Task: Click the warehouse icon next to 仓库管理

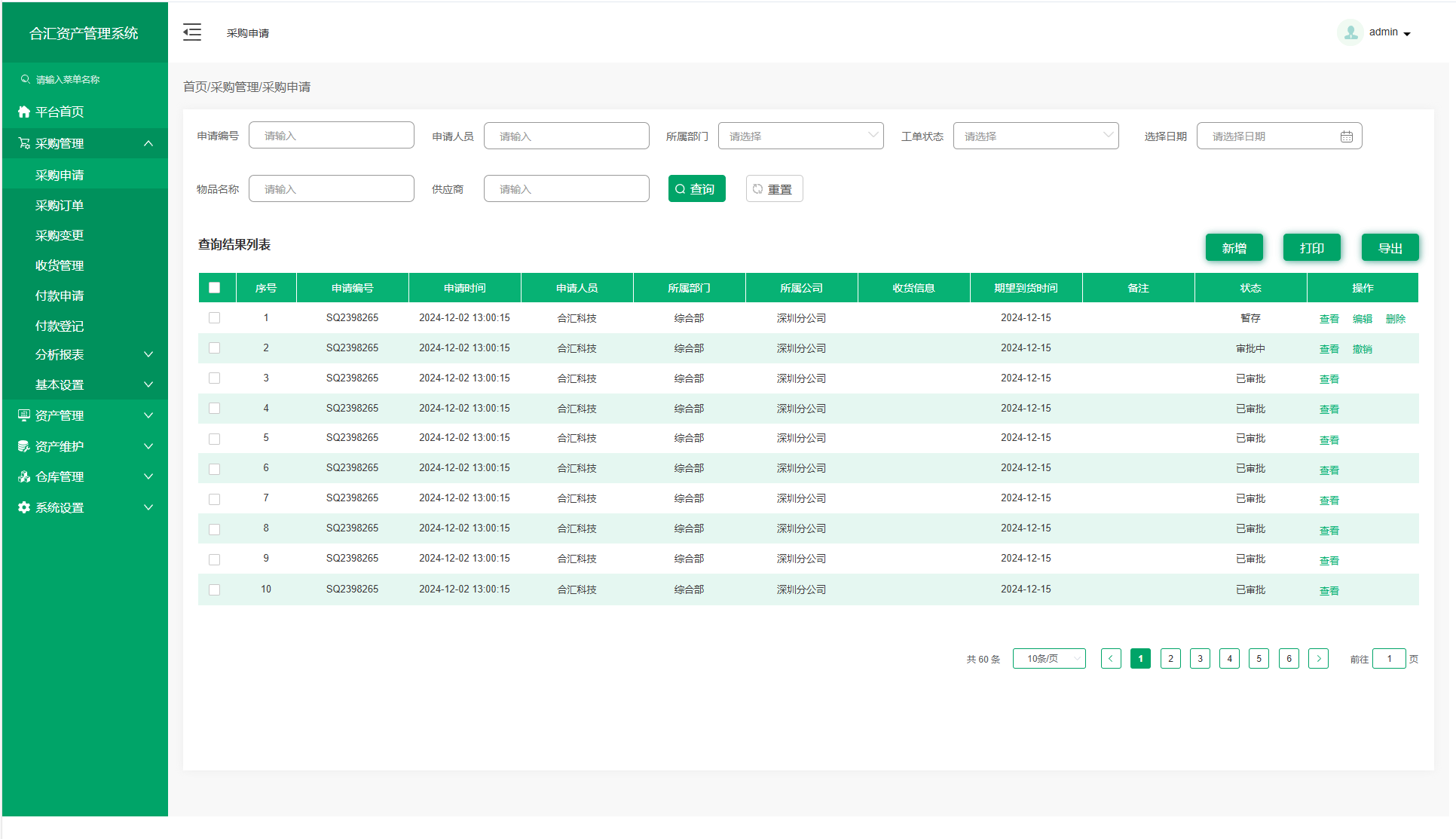Action: [x=24, y=476]
